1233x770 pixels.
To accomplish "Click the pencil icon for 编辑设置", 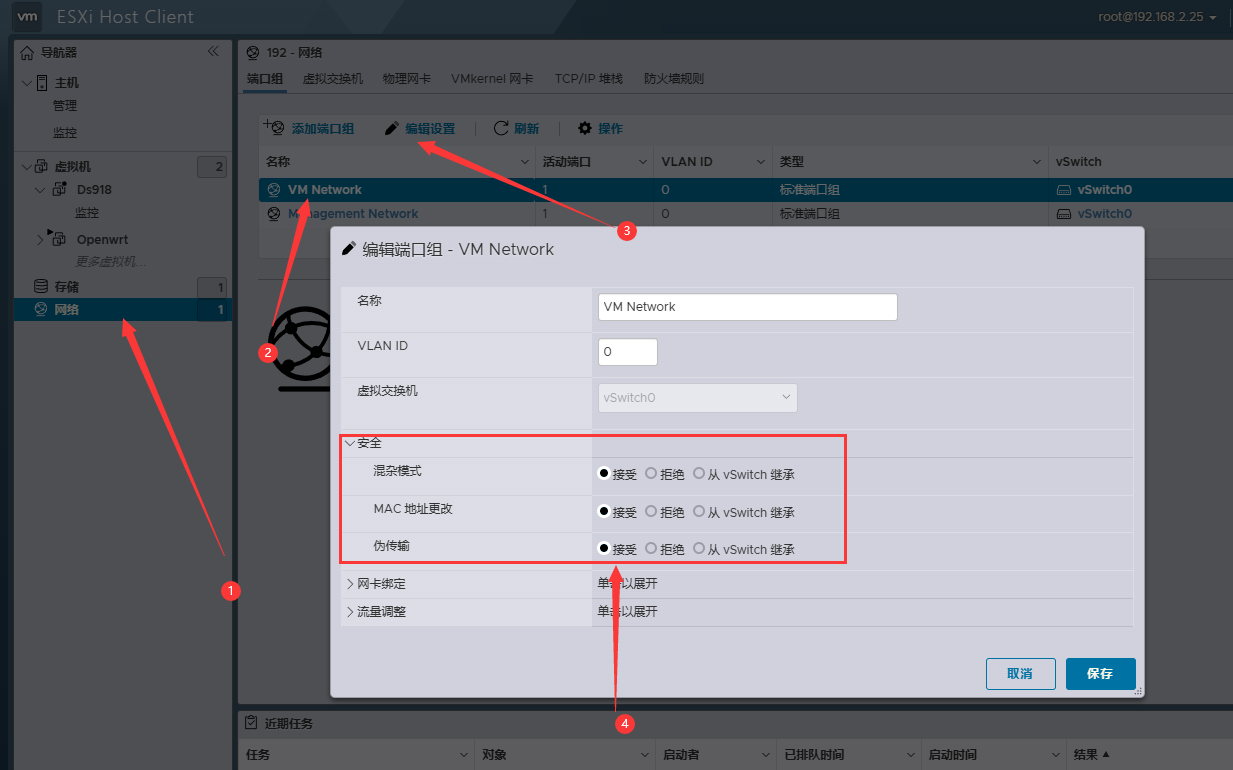I will [392, 128].
